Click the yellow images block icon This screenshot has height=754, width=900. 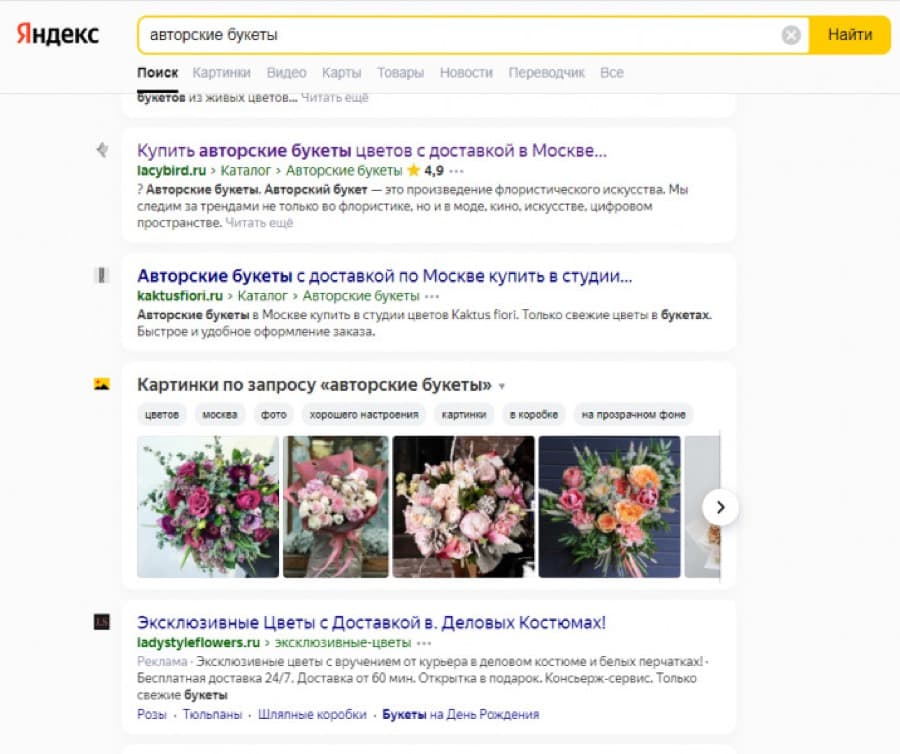(x=102, y=384)
